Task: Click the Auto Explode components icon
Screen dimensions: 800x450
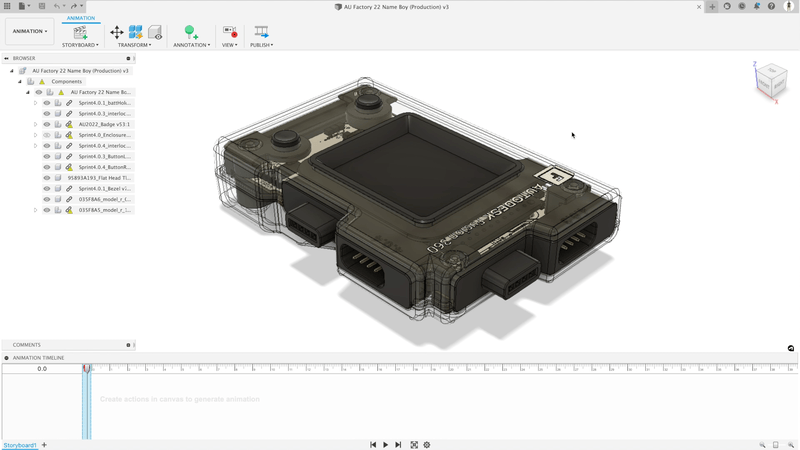Action: pyautogui.click(x=136, y=33)
